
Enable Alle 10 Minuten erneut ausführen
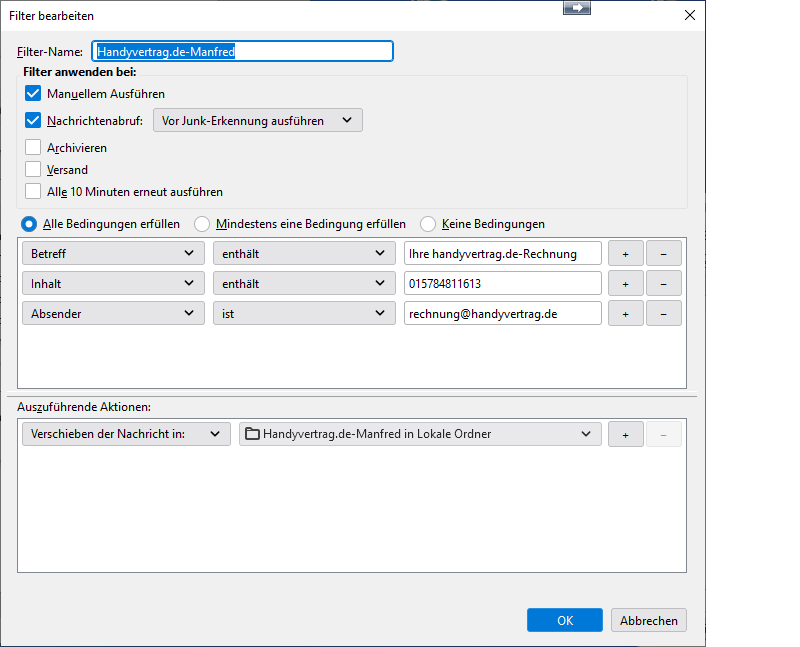33,191
